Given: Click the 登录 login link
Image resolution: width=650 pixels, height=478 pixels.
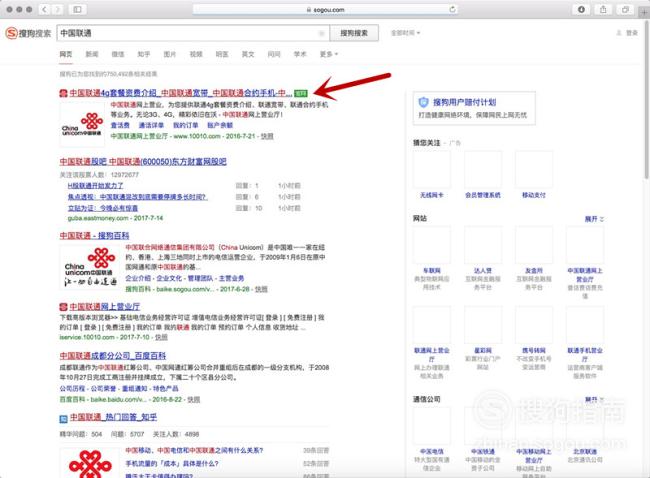Looking at the screenshot, I should point(632,33).
